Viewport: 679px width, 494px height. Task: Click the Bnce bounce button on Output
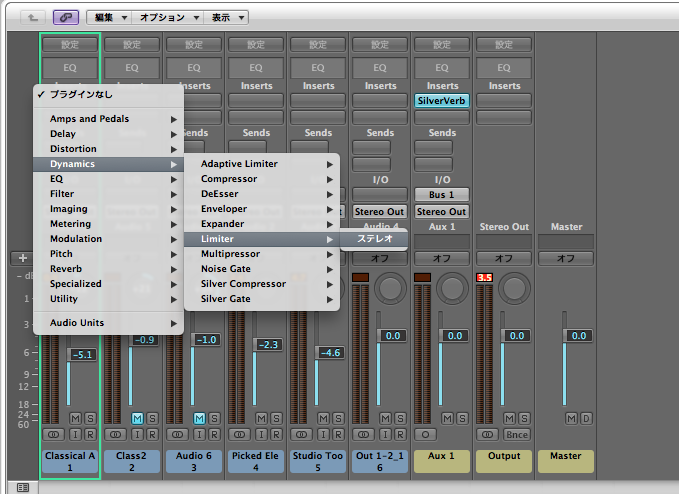pyautogui.click(x=517, y=434)
